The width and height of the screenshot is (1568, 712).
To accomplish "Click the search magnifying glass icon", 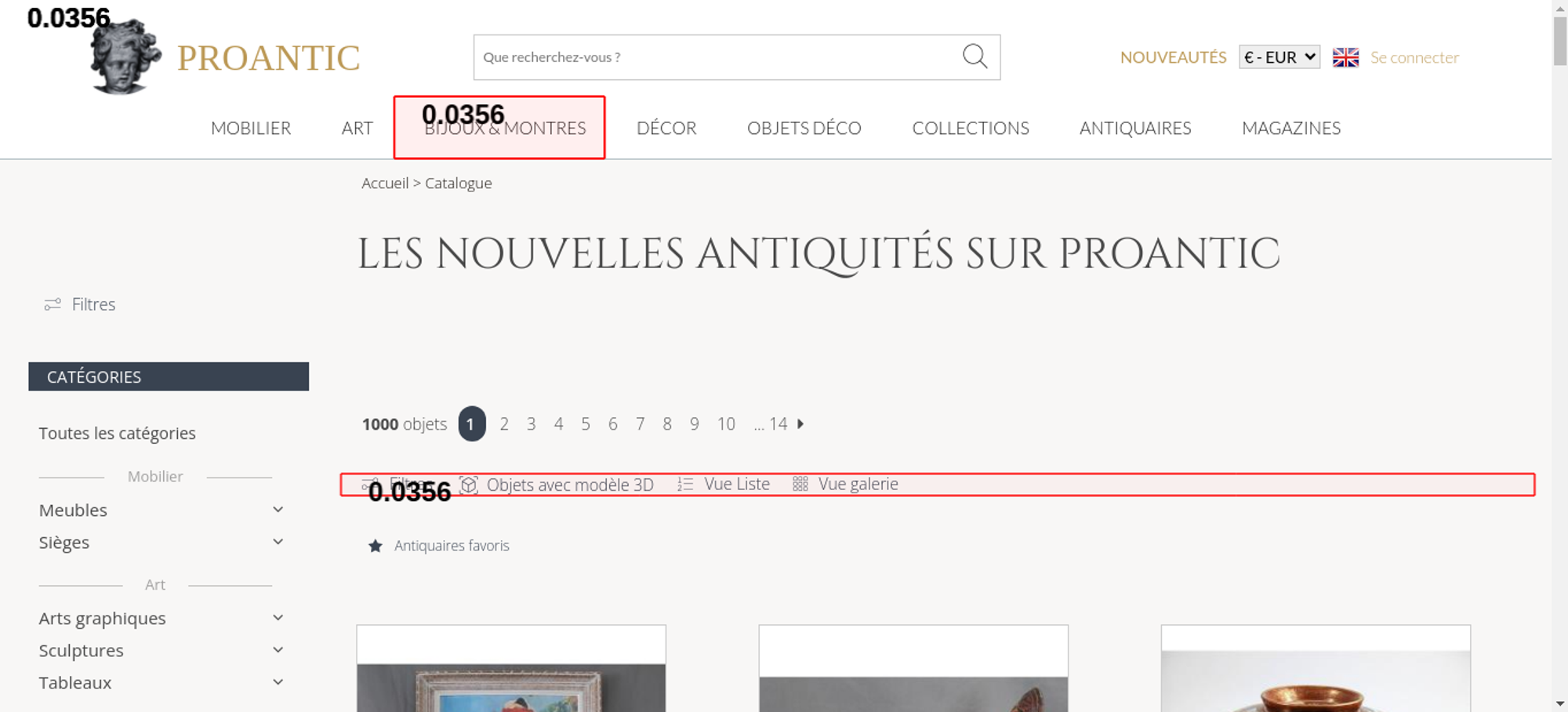I will click(x=975, y=56).
